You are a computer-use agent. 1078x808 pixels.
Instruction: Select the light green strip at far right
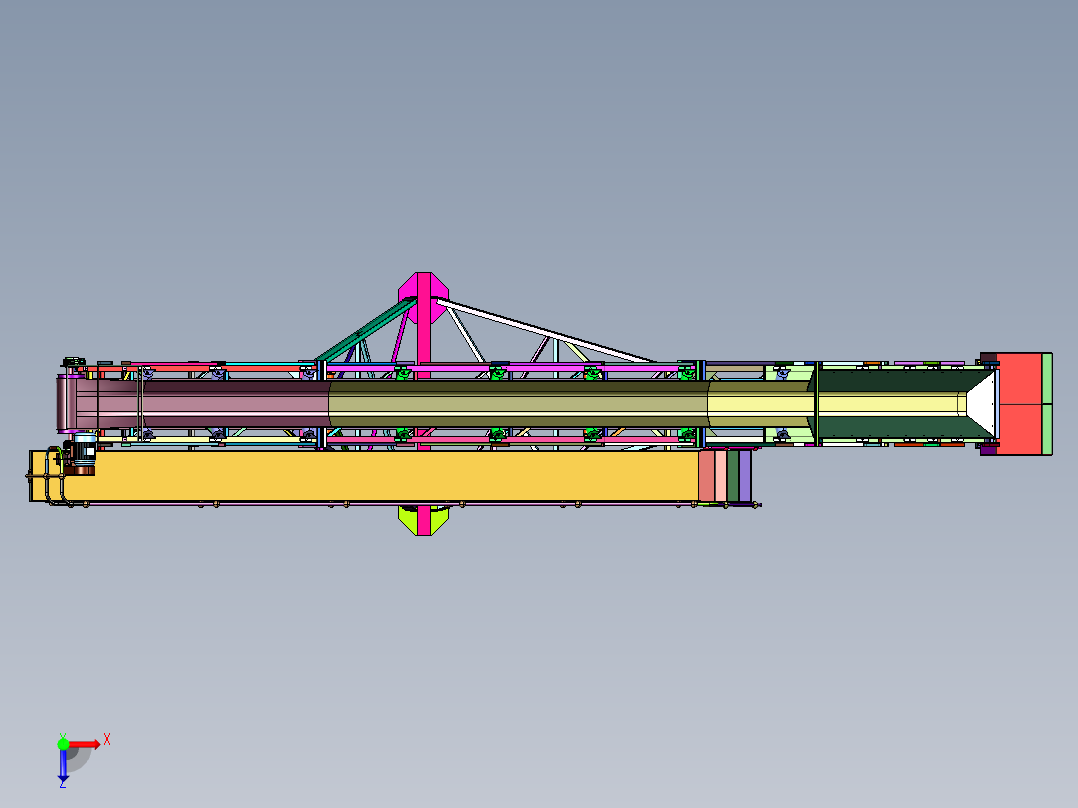pyautogui.click(x=1047, y=404)
